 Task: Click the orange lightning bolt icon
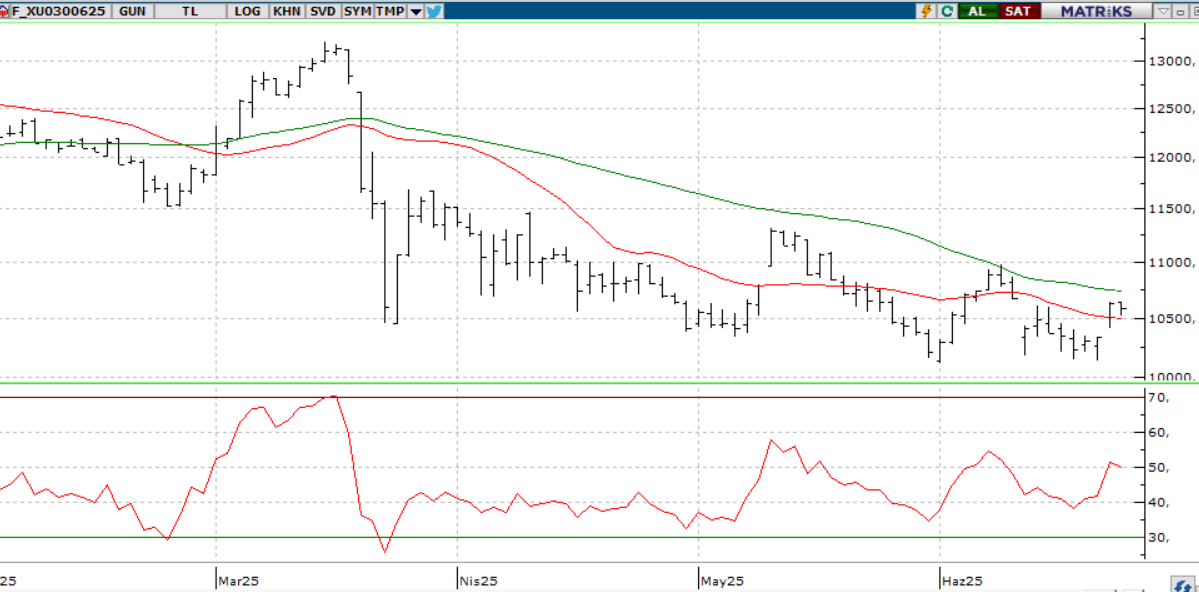pyautogui.click(x=928, y=11)
